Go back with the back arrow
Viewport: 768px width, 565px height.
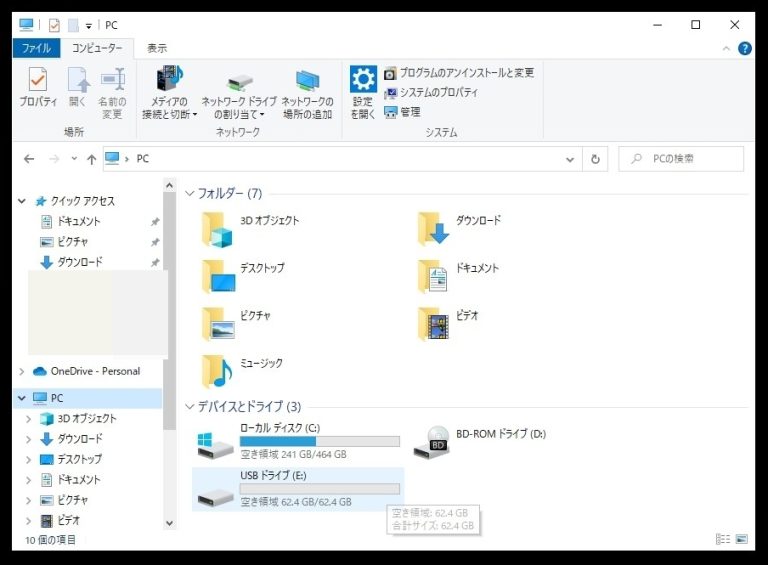pos(29,159)
